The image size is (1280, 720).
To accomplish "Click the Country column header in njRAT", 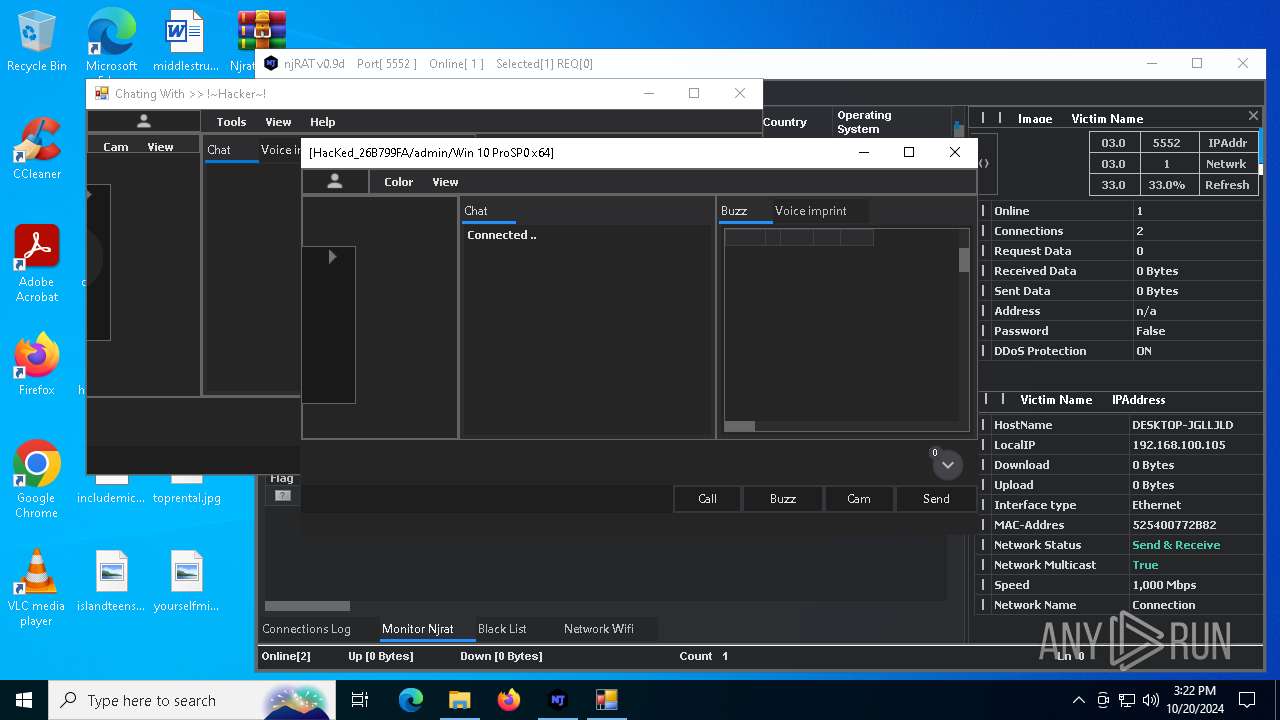I will coord(785,122).
